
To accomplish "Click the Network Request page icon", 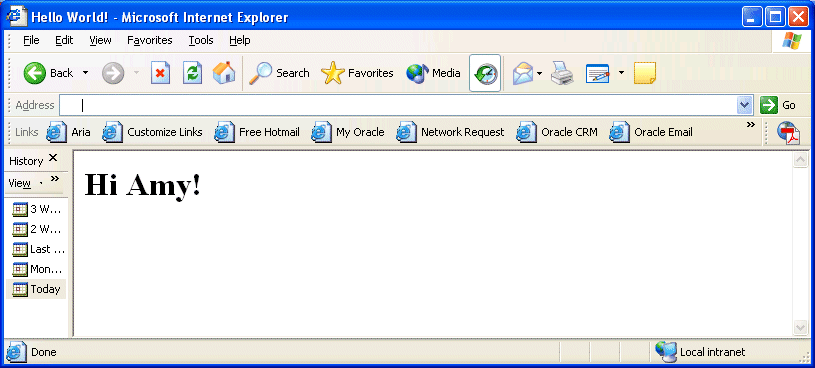I will pyautogui.click(x=406, y=132).
